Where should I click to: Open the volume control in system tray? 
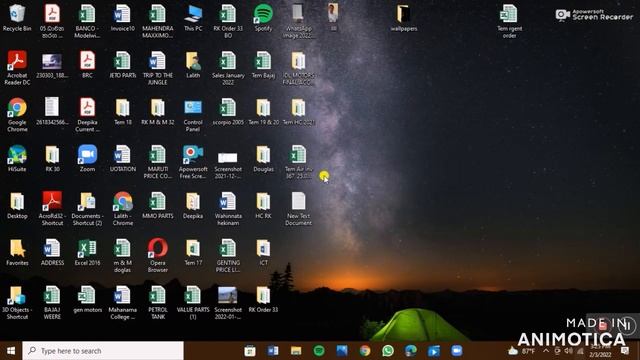[x=569, y=351]
